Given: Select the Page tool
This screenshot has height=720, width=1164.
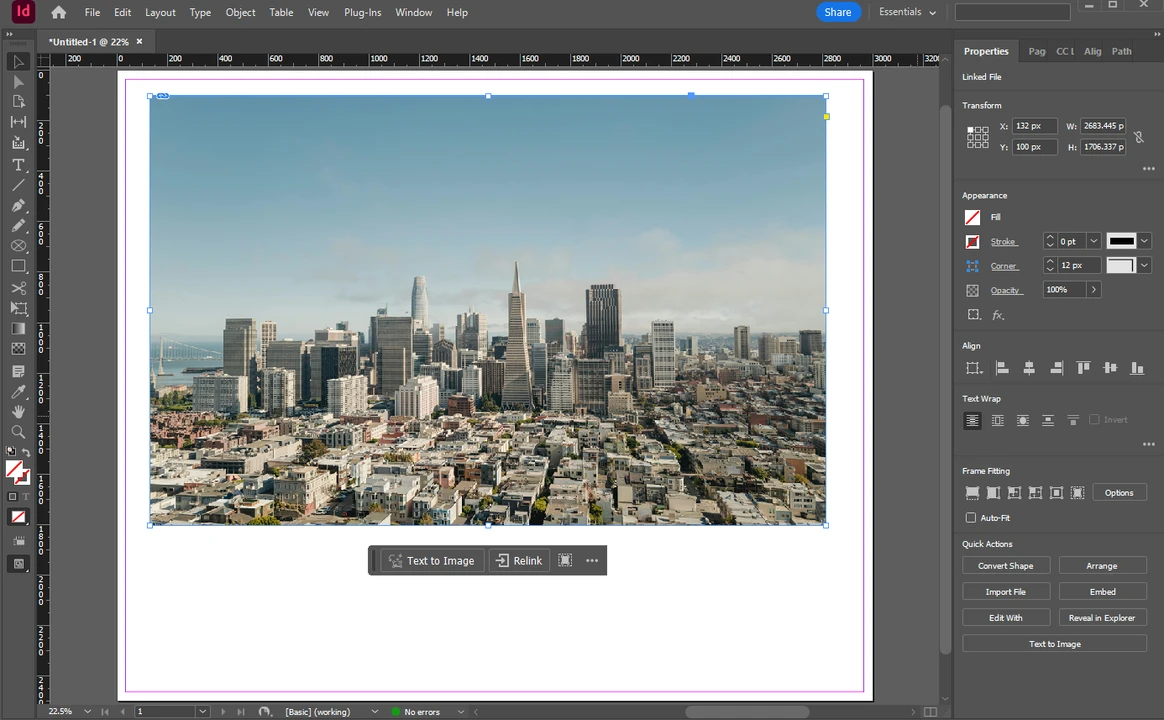Looking at the screenshot, I should [x=19, y=102].
